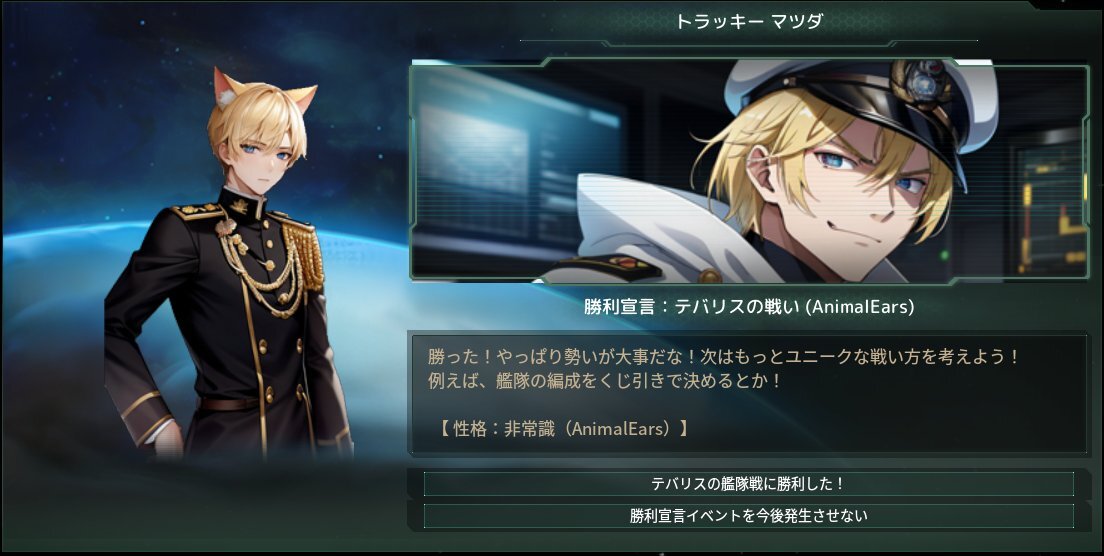Screen dimensions: 1104x556
Task: Click the collar insignia on the black uniform
Action: [x=239, y=206]
